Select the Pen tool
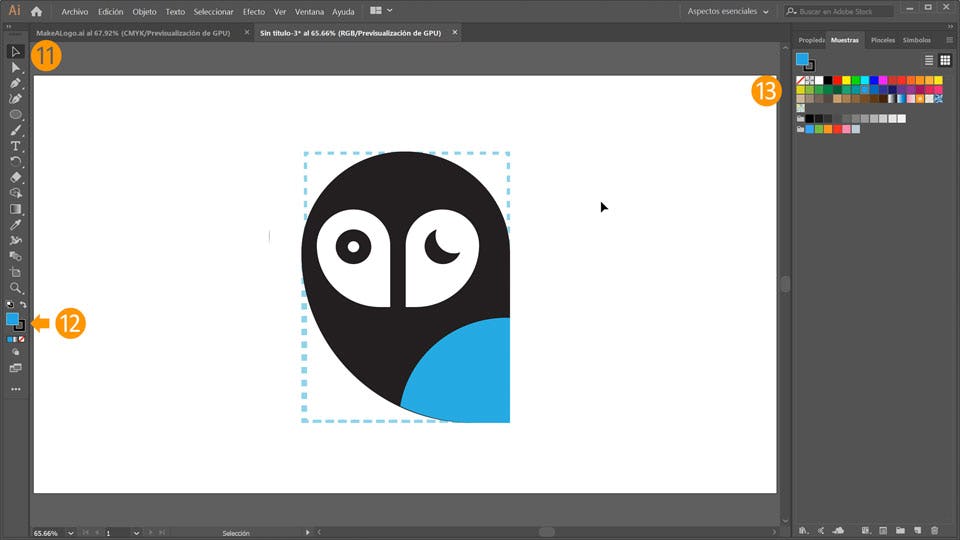The width and height of the screenshot is (960, 540). pos(16,83)
